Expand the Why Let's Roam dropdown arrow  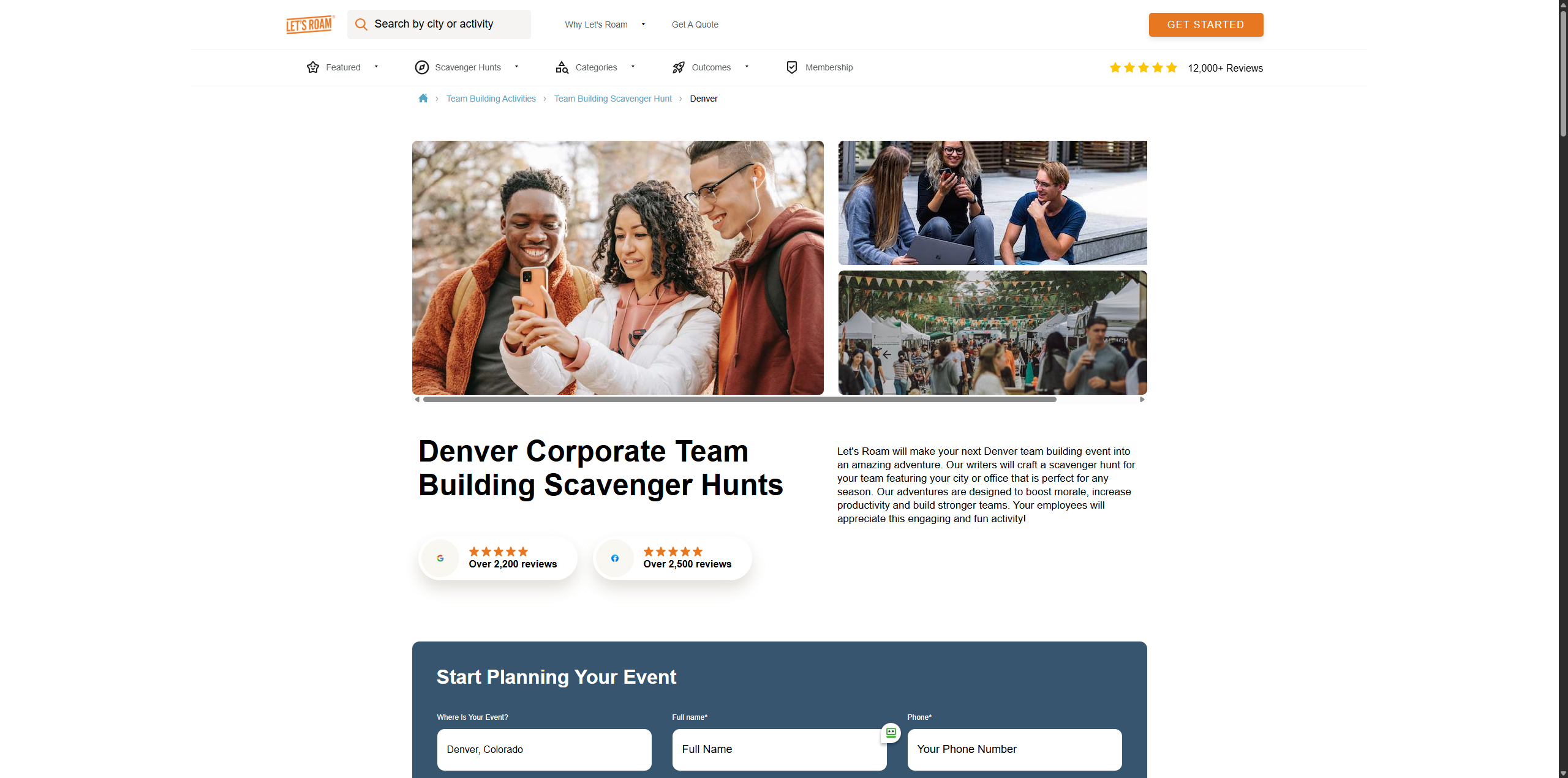643,24
